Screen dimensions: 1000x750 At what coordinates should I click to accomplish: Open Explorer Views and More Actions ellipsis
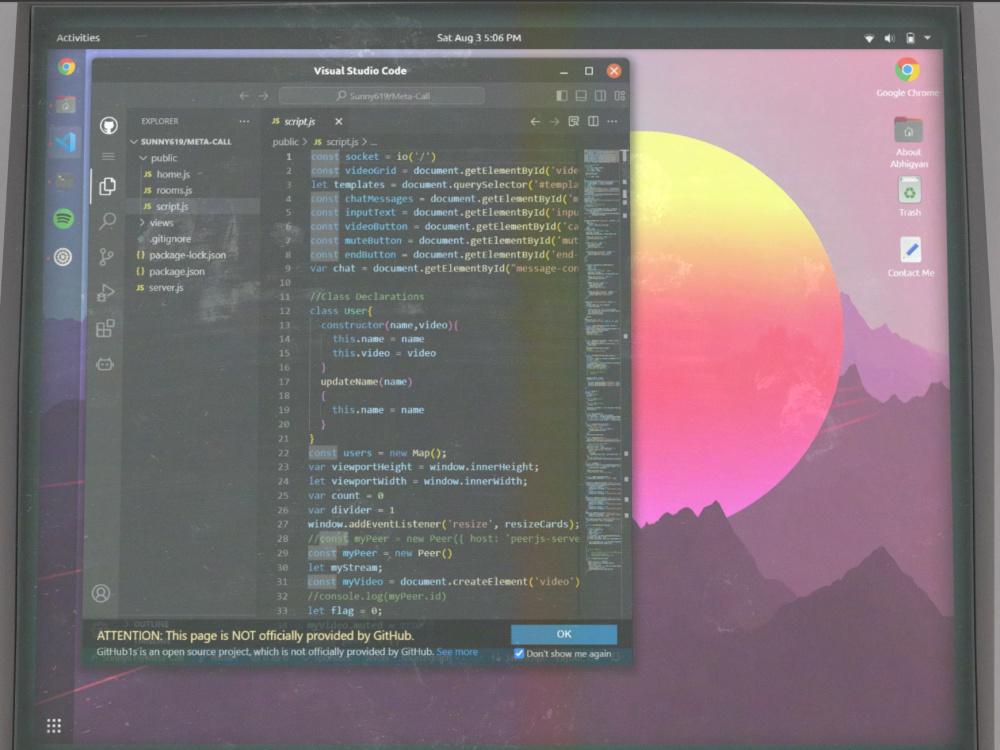point(244,121)
